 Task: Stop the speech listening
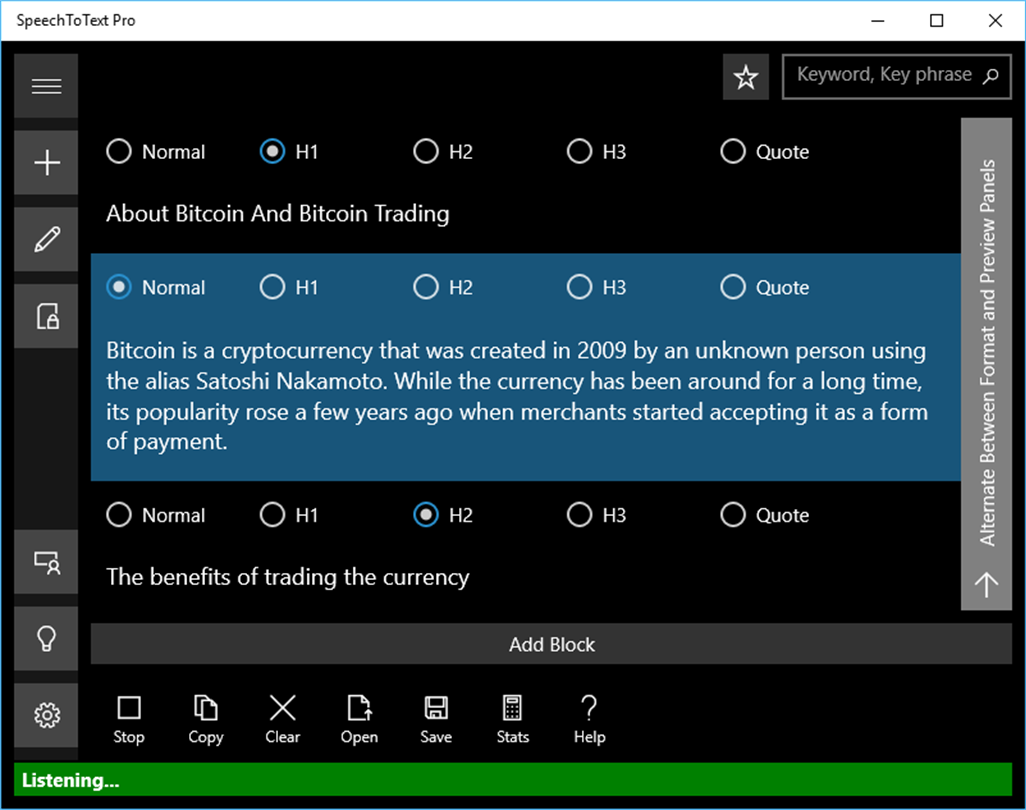point(128,719)
